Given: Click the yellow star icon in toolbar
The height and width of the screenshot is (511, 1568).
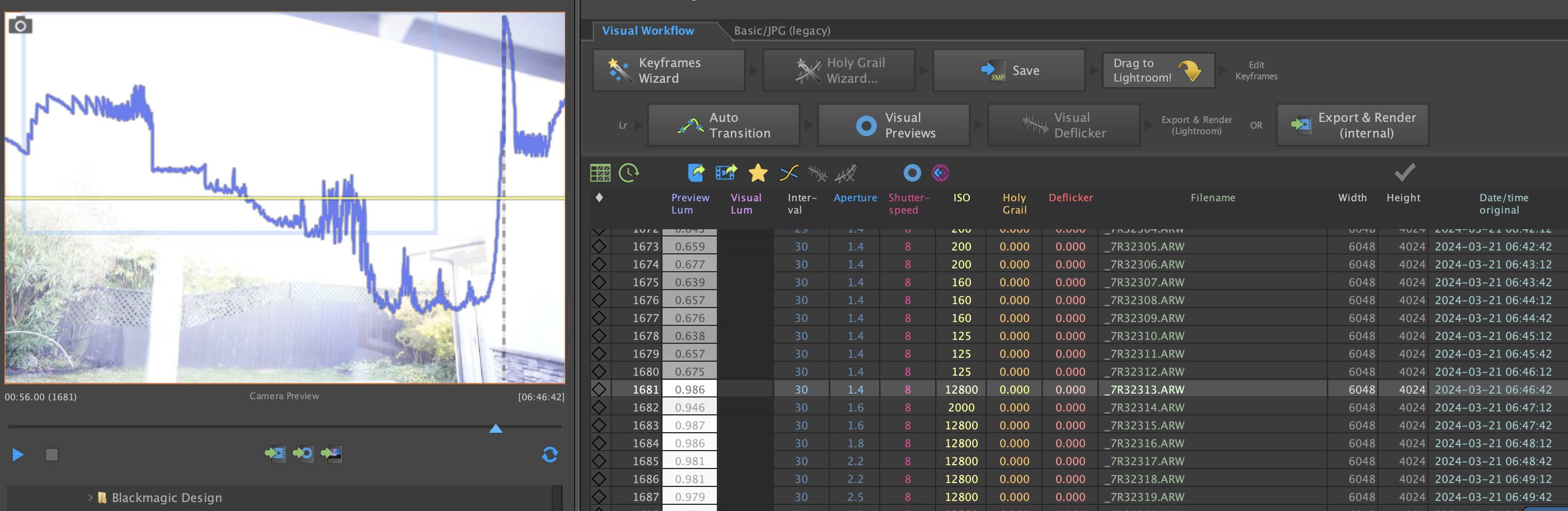Looking at the screenshot, I should [757, 173].
